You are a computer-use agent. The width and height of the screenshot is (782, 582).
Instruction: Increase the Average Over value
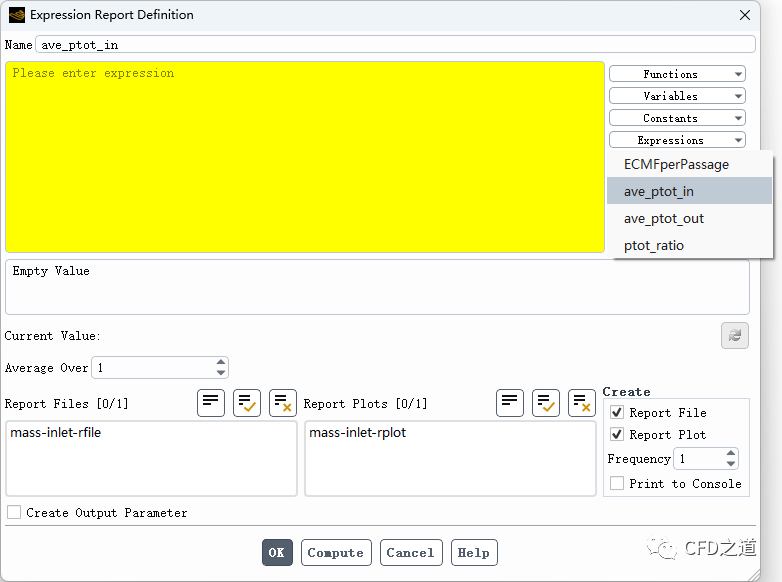coord(221,363)
